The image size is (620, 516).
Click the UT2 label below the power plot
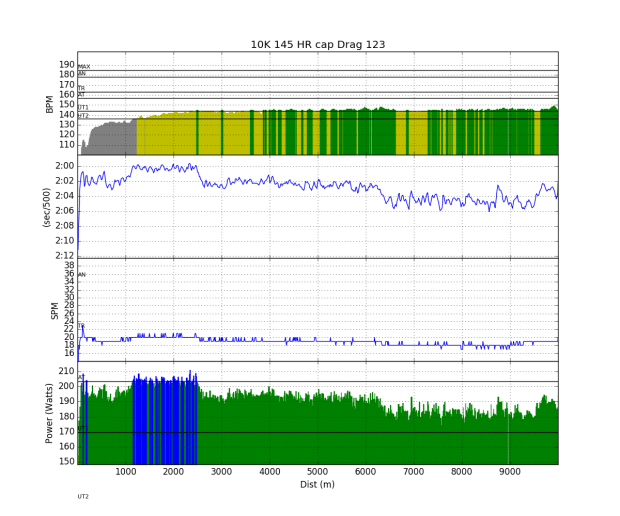coord(83,496)
